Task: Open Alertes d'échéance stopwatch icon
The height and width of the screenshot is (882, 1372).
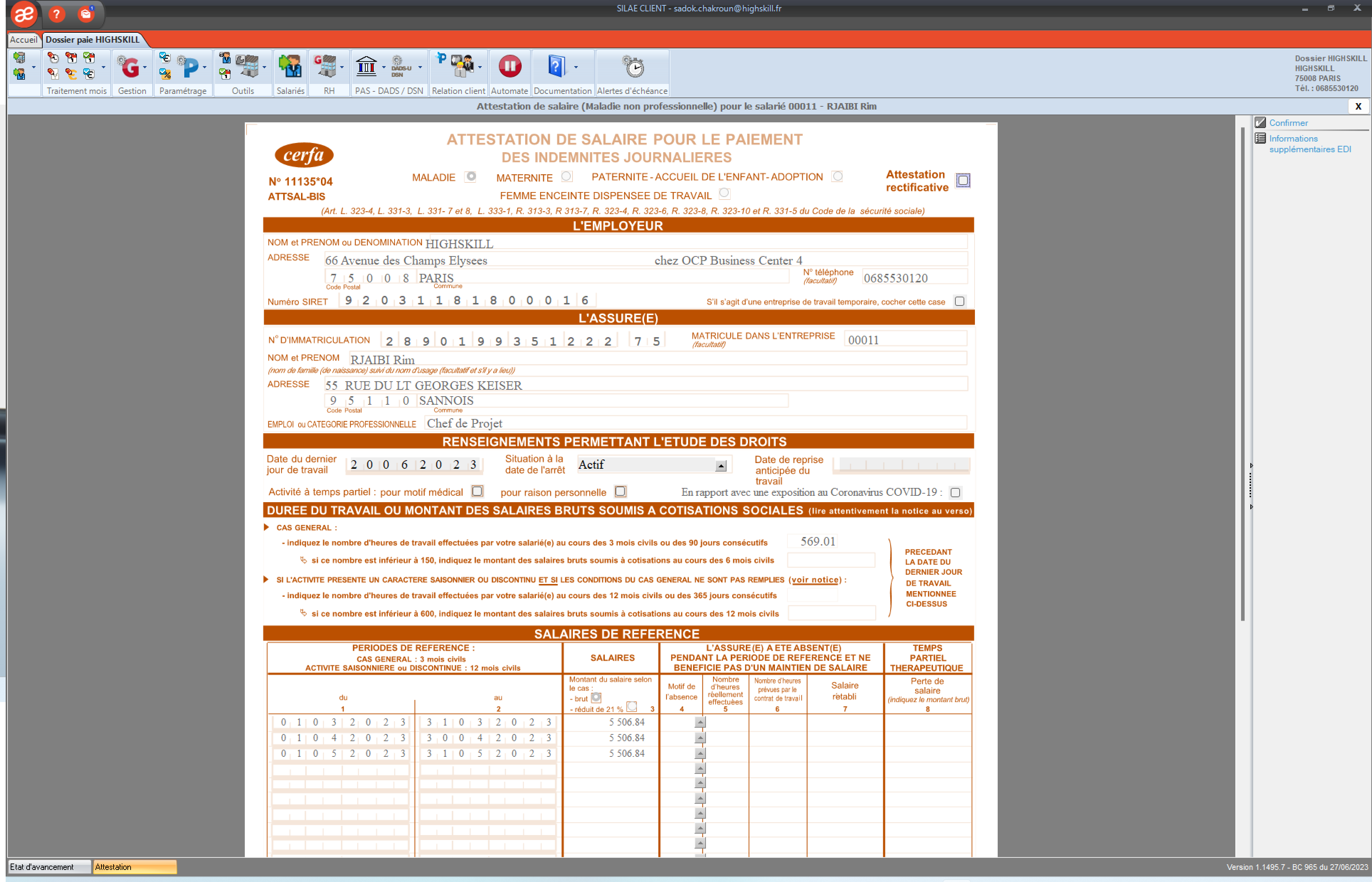Action: (633, 67)
